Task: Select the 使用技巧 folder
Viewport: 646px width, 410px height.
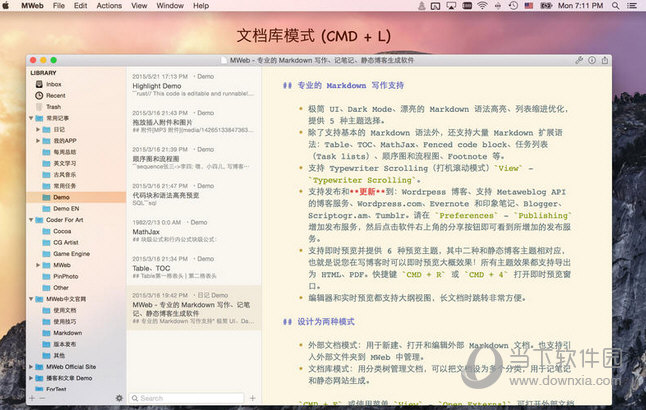Action: (x=64, y=321)
